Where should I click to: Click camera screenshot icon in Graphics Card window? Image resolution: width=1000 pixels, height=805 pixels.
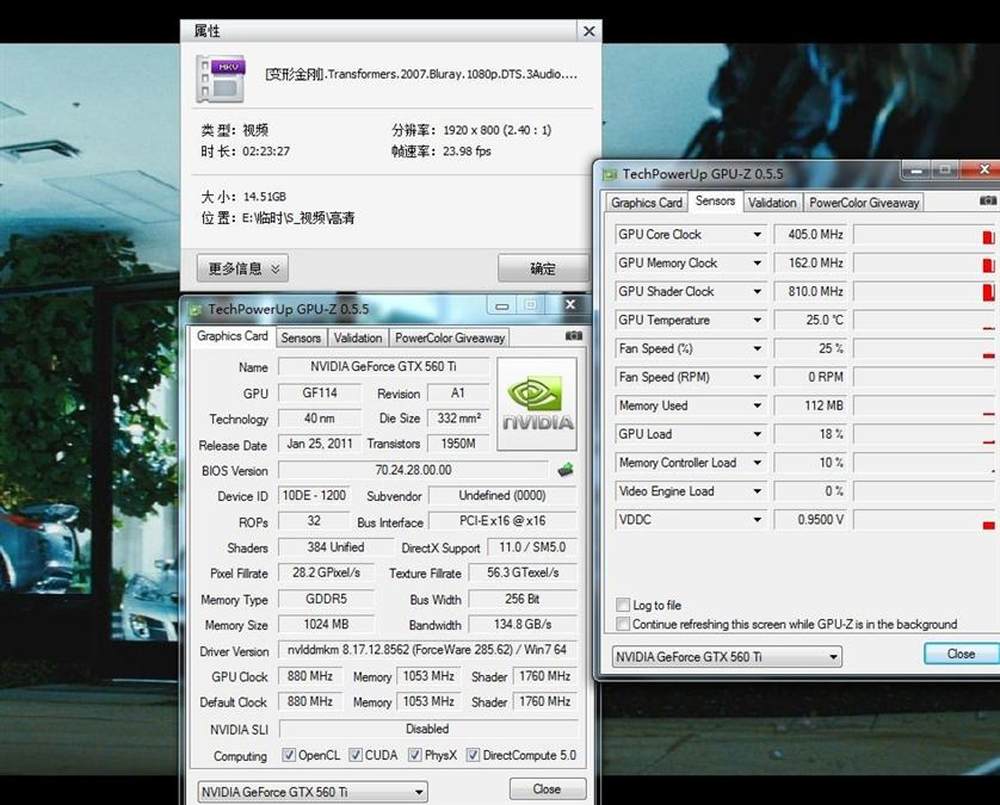click(573, 336)
